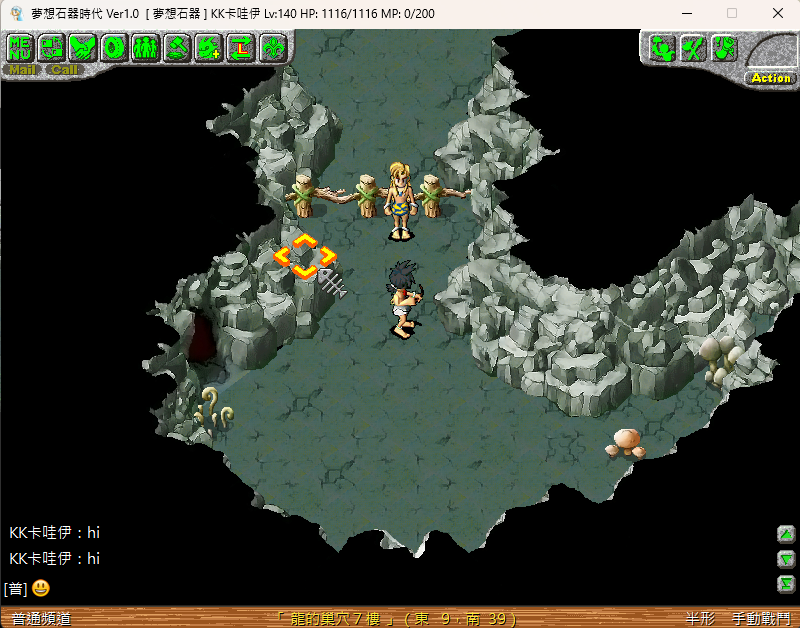
Task: Click the handshake trade icon
Action: (x=83, y=47)
